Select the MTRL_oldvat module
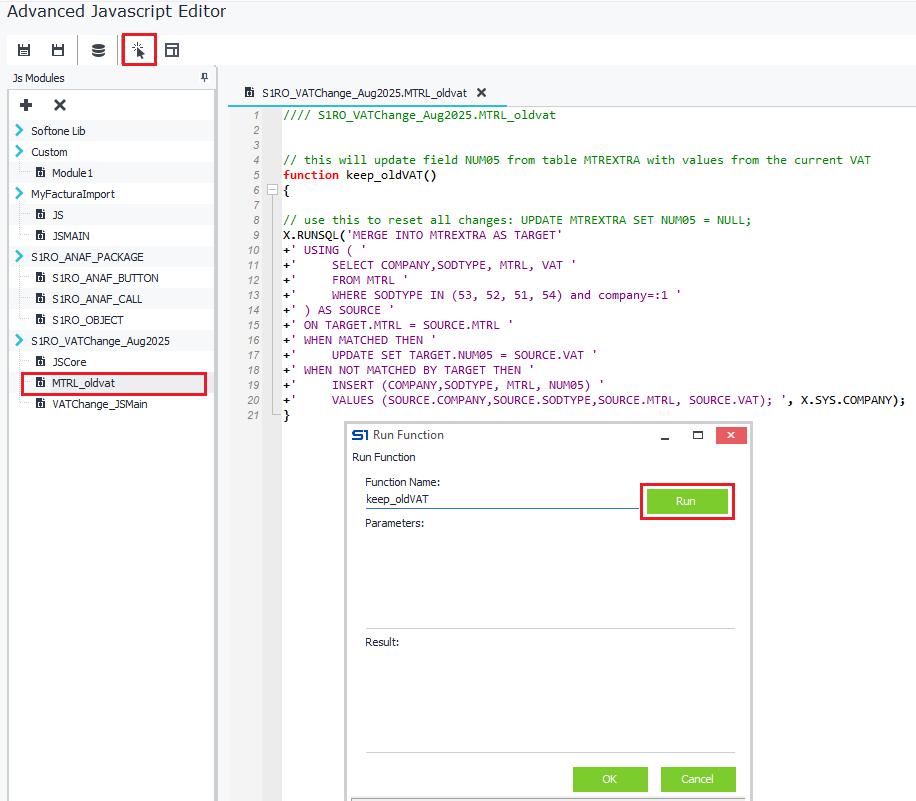The width and height of the screenshot is (916, 801). click(84, 383)
